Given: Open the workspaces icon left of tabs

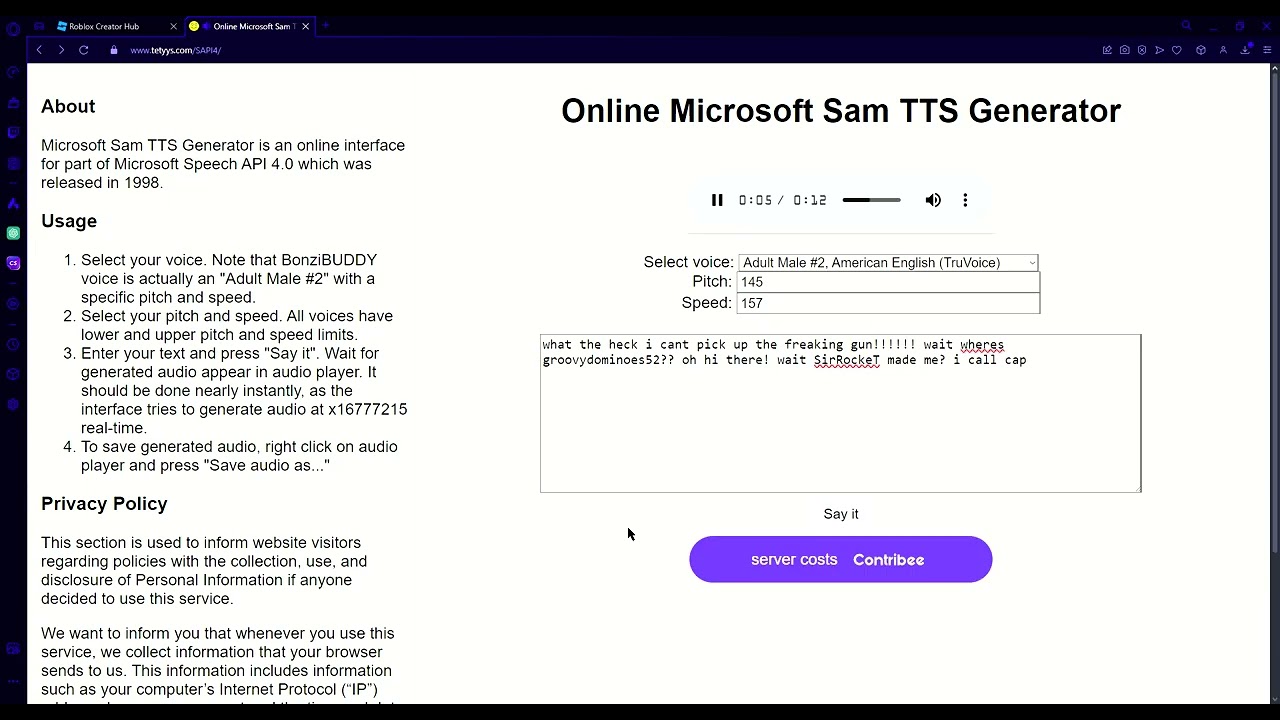Looking at the screenshot, I should [x=39, y=26].
